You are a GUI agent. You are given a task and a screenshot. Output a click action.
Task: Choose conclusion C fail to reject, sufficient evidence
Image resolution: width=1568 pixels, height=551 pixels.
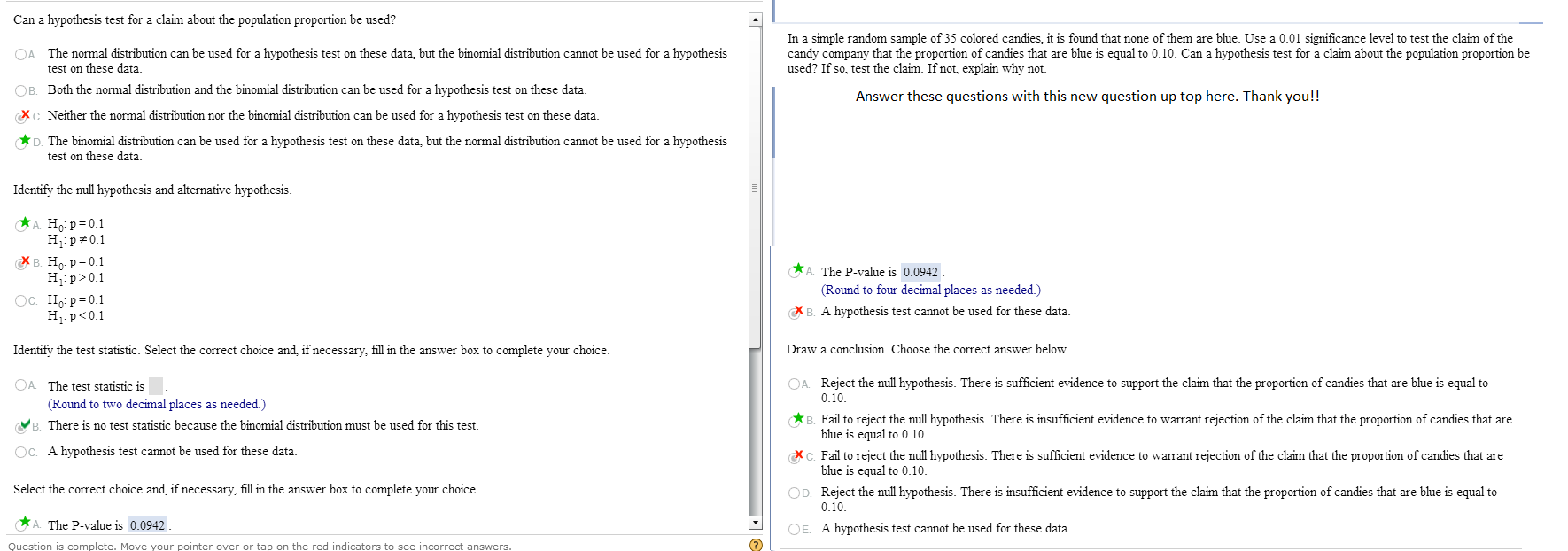coord(794,456)
